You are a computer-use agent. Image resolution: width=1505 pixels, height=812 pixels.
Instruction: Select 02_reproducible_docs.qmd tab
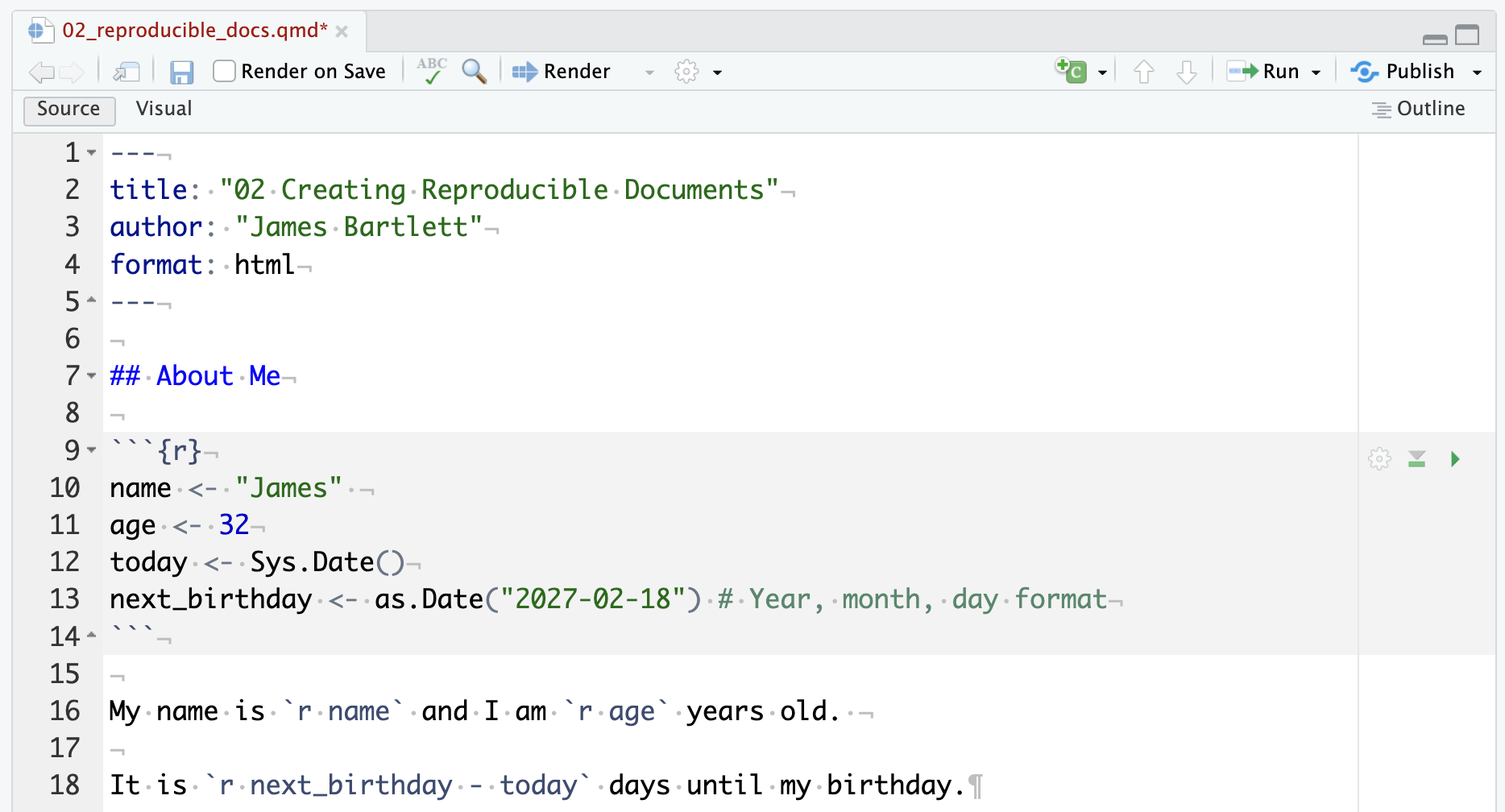pos(194,31)
